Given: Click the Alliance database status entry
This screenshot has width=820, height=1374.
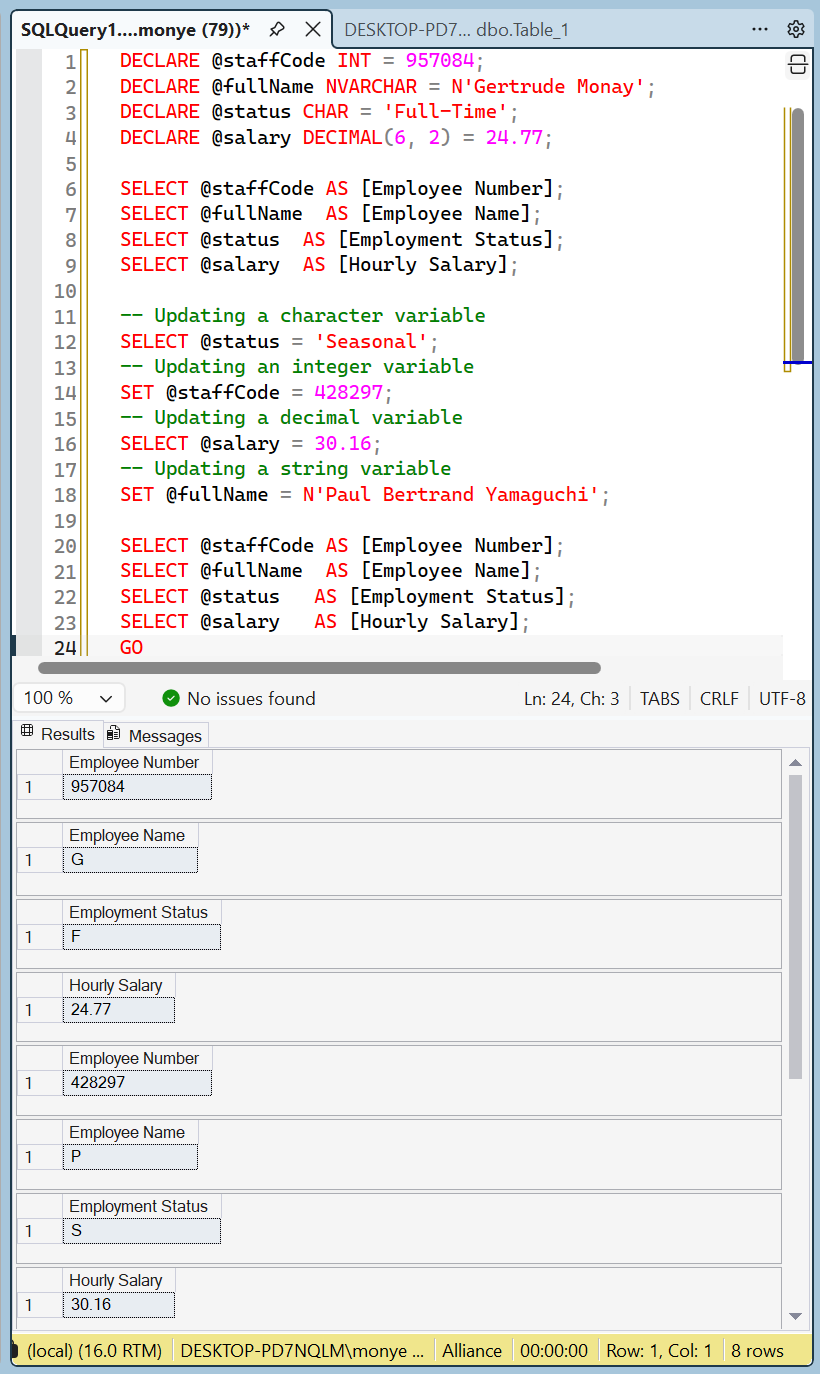Looking at the screenshot, I should tap(472, 1351).
